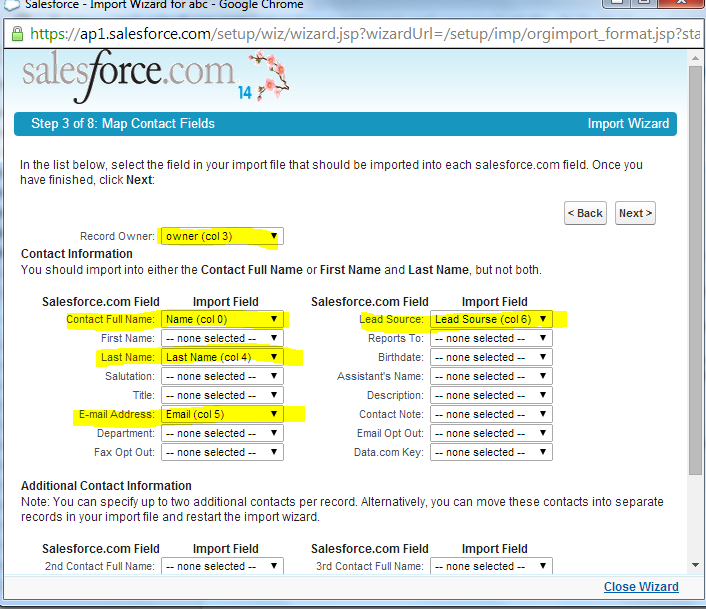Screen dimensions: 706x609
Task: Open the 3rd Contact Full Name dropdown
Action: pos(491,566)
